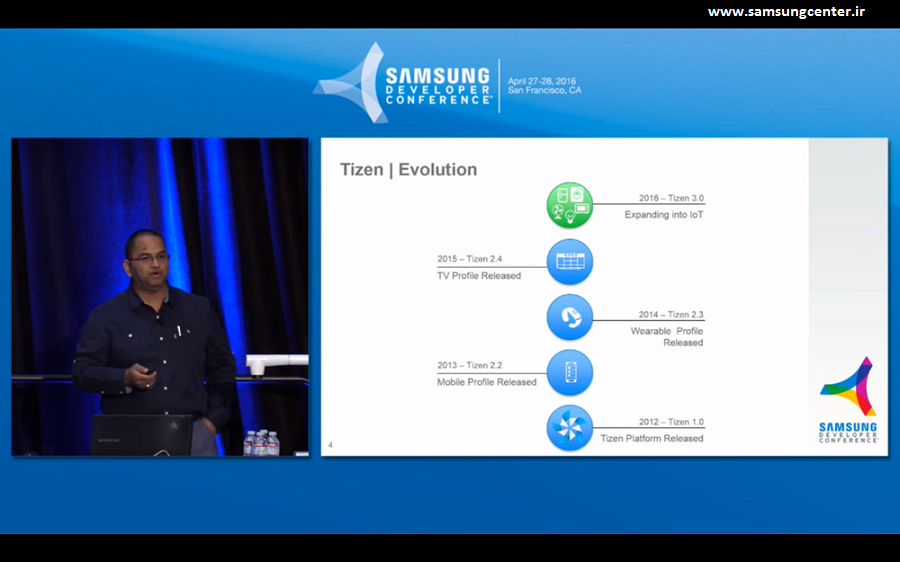Click the Samsung Developer Conference header logo
The width and height of the screenshot is (900, 562).
point(402,83)
